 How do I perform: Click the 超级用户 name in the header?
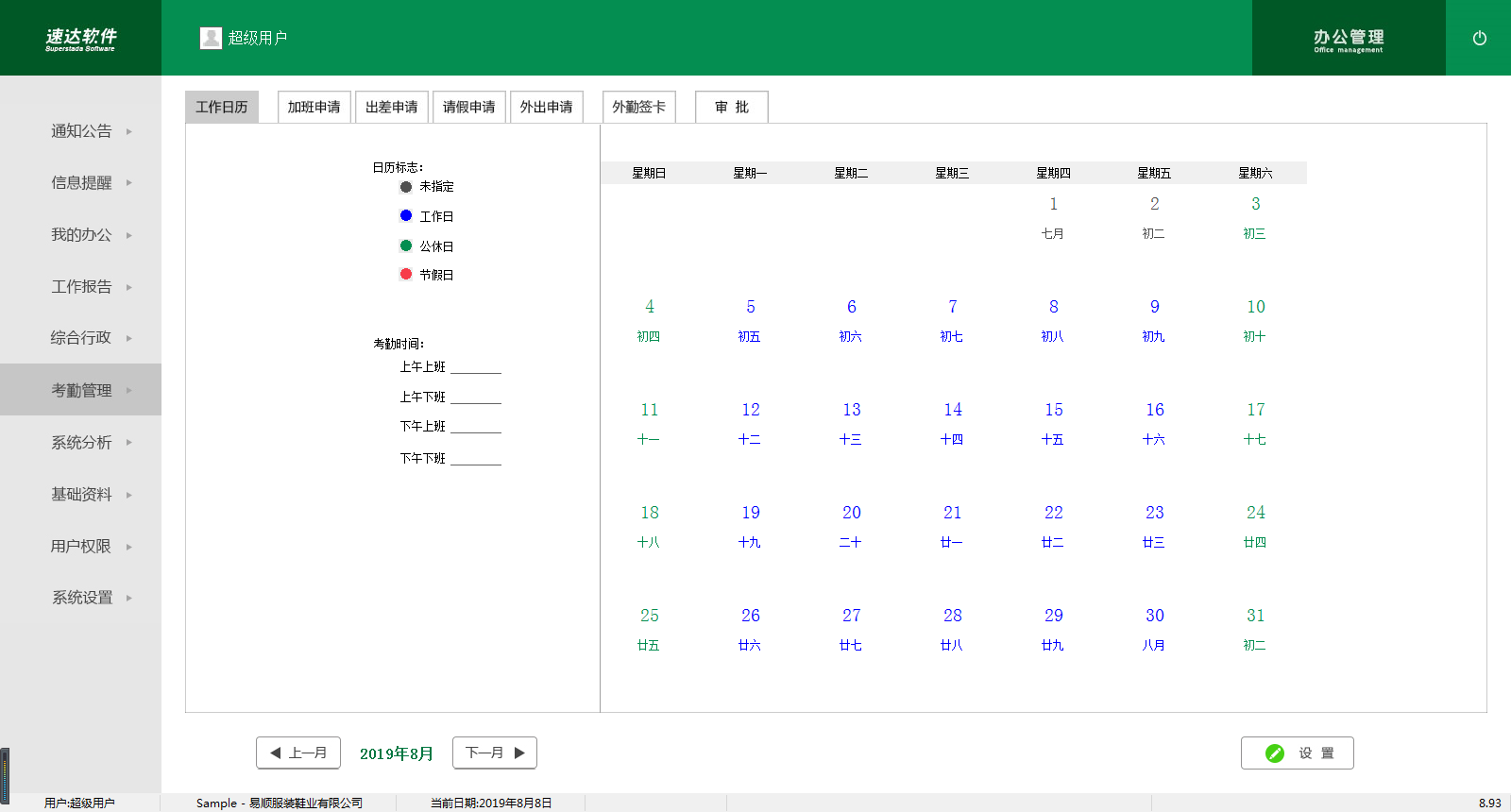click(258, 38)
